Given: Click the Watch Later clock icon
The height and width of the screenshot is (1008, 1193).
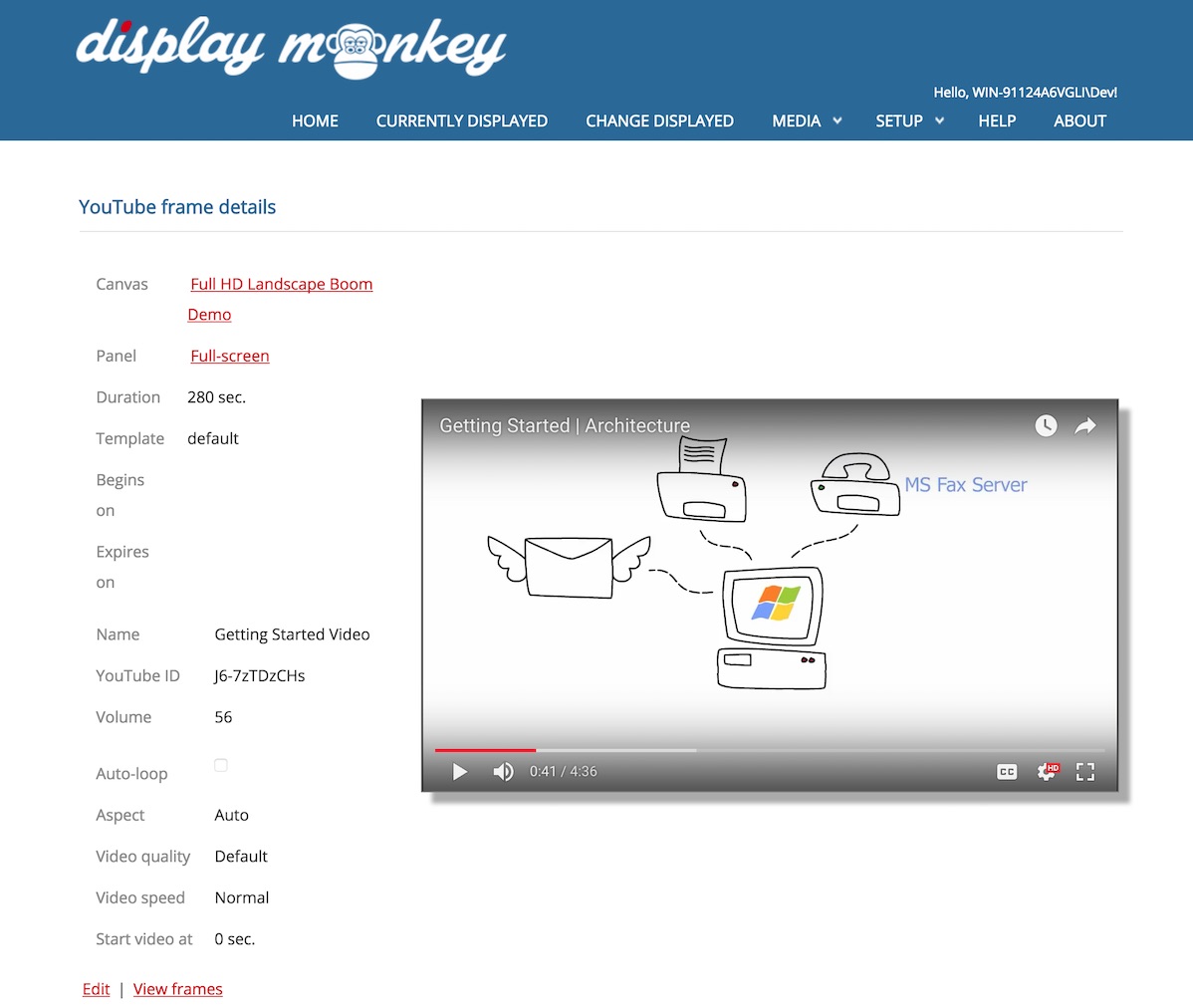Looking at the screenshot, I should coord(1046,426).
